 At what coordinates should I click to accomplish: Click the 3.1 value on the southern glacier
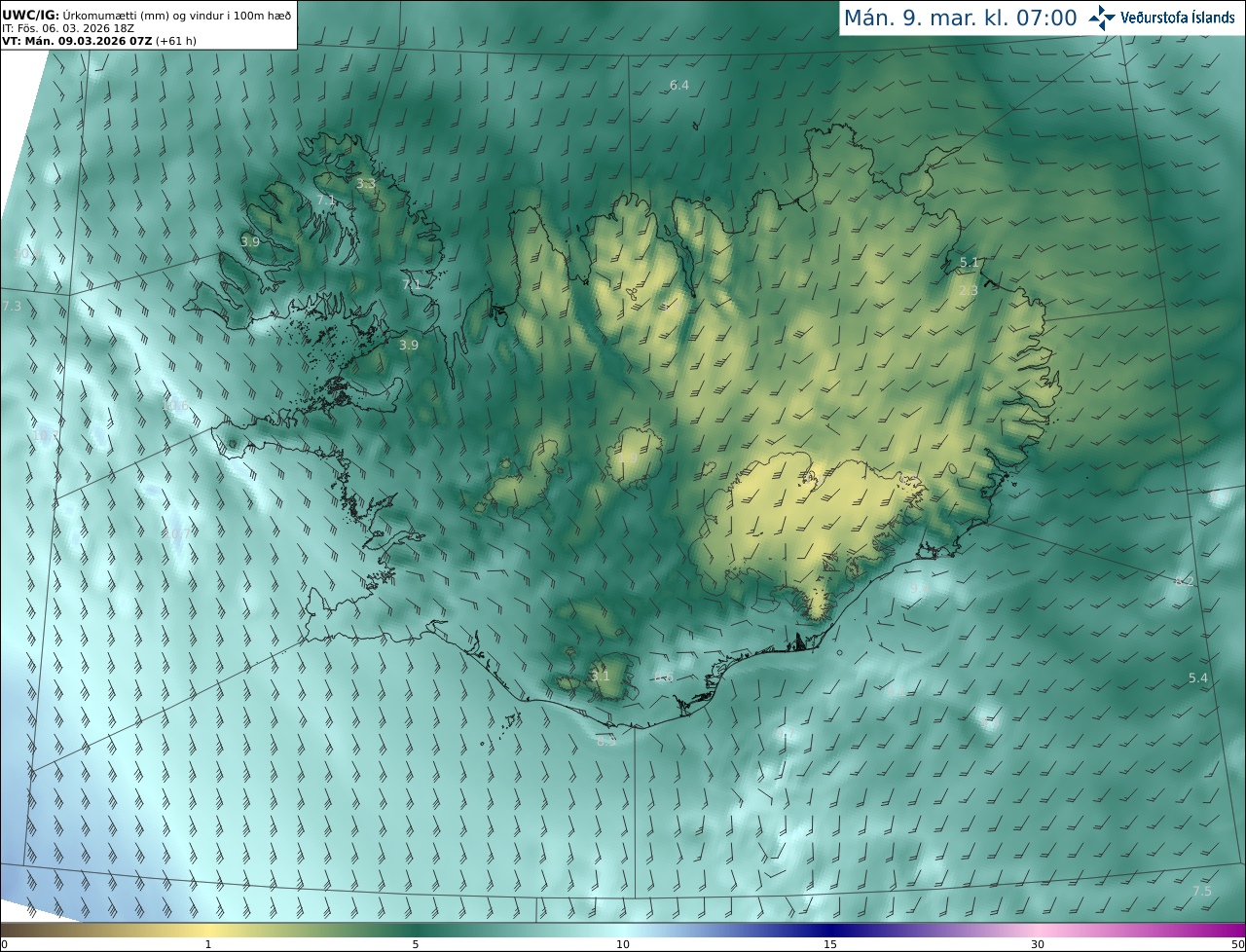coord(601,676)
